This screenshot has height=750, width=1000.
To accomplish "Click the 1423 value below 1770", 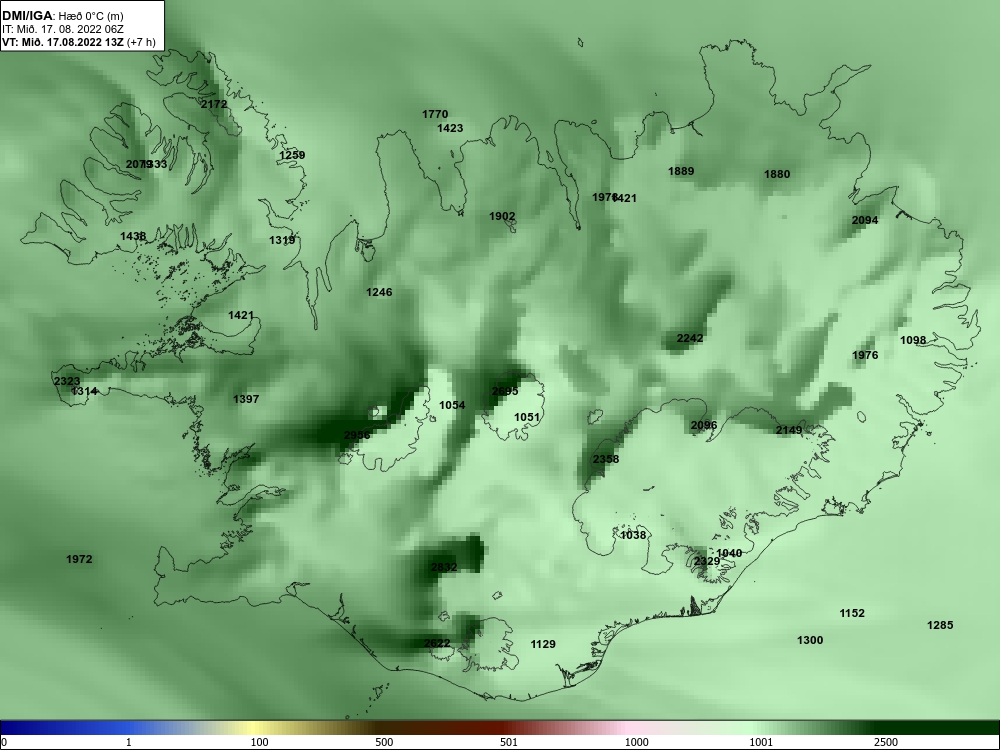I will pyautogui.click(x=450, y=128).
